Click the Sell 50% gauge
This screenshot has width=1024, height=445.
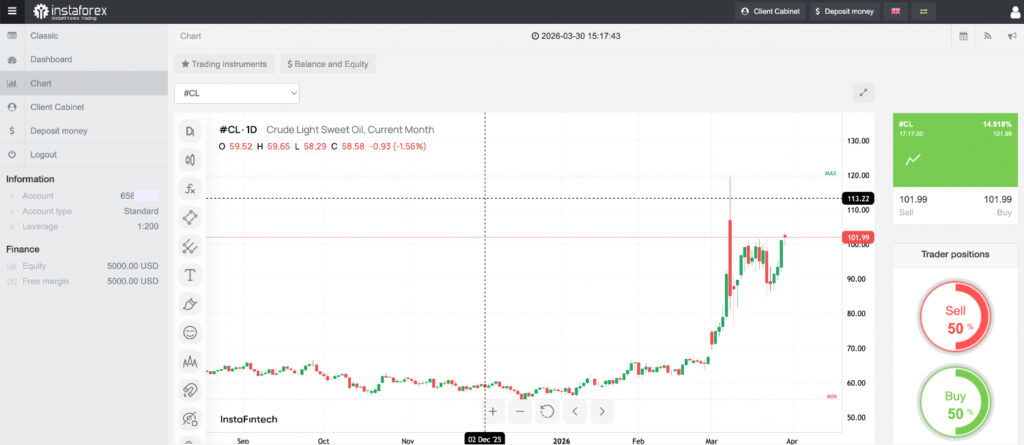click(x=955, y=319)
